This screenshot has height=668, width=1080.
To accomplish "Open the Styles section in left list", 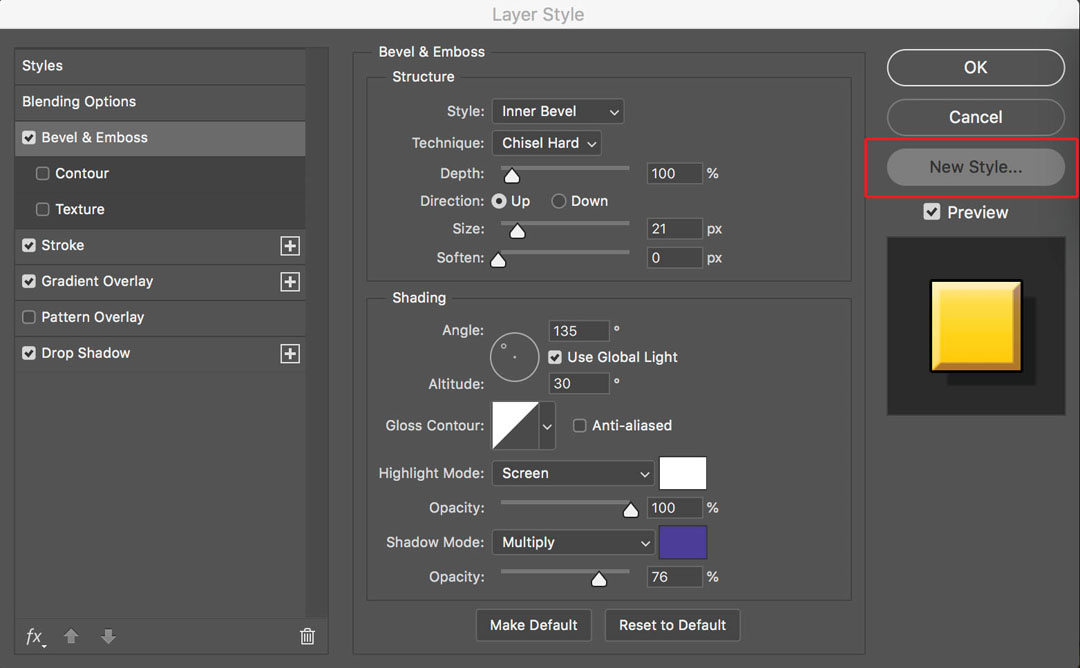I will [43, 66].
